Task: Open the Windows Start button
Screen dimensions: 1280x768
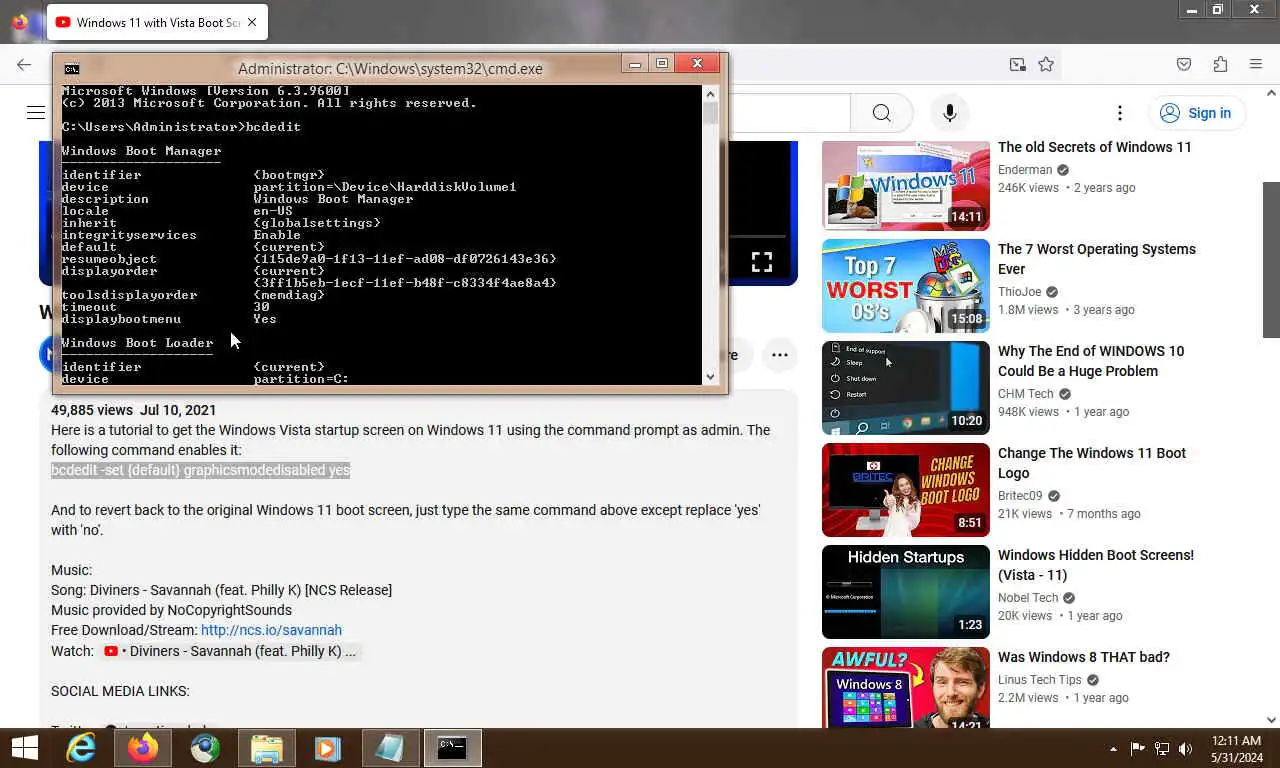Action: (24, 747)
